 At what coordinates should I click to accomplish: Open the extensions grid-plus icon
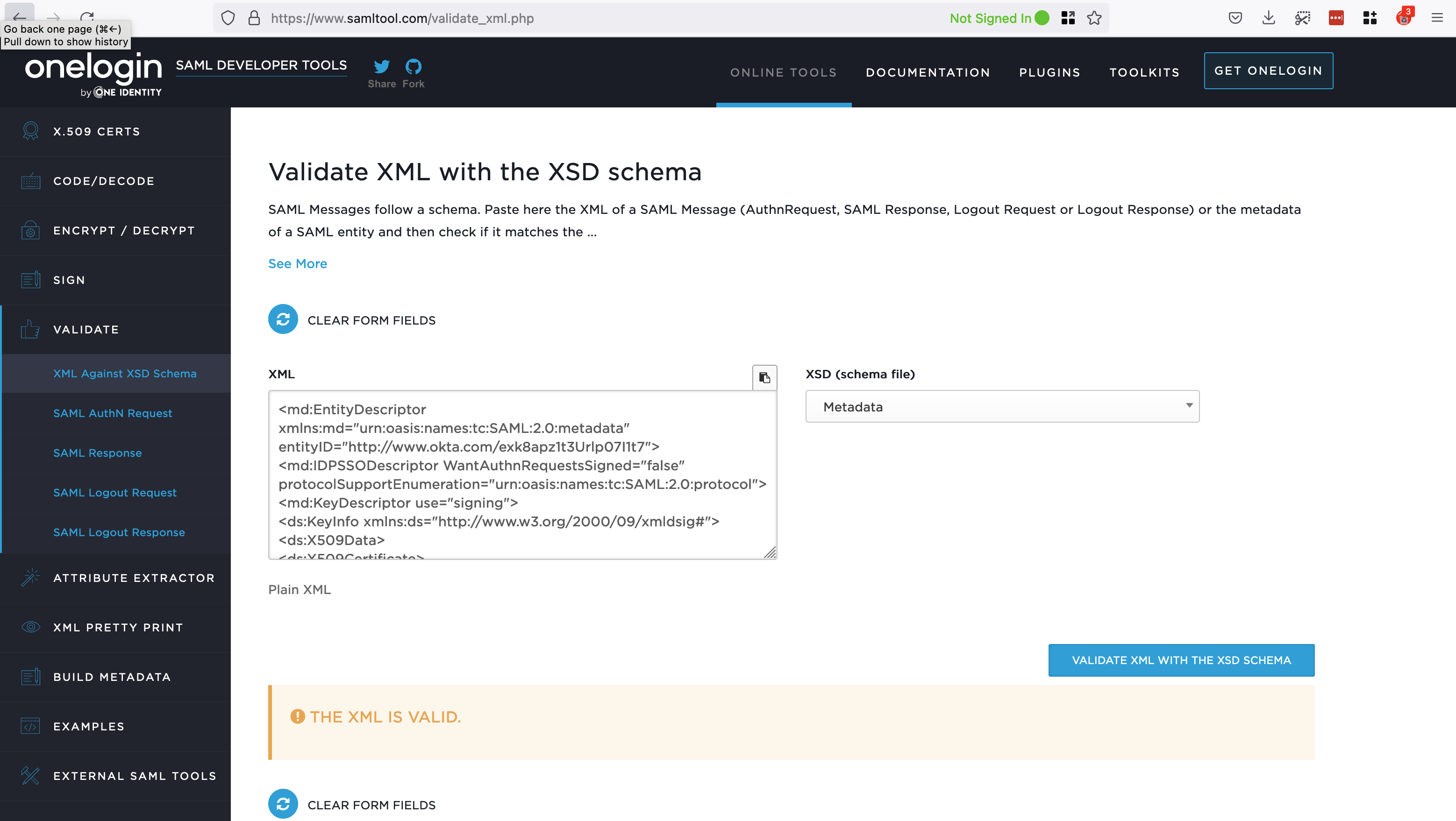(x=1370, y=18)
